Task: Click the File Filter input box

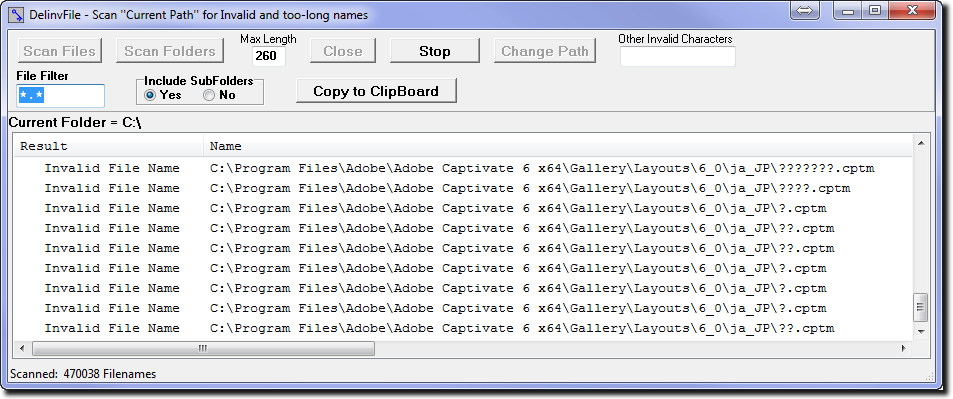Action: coord(61,95)
